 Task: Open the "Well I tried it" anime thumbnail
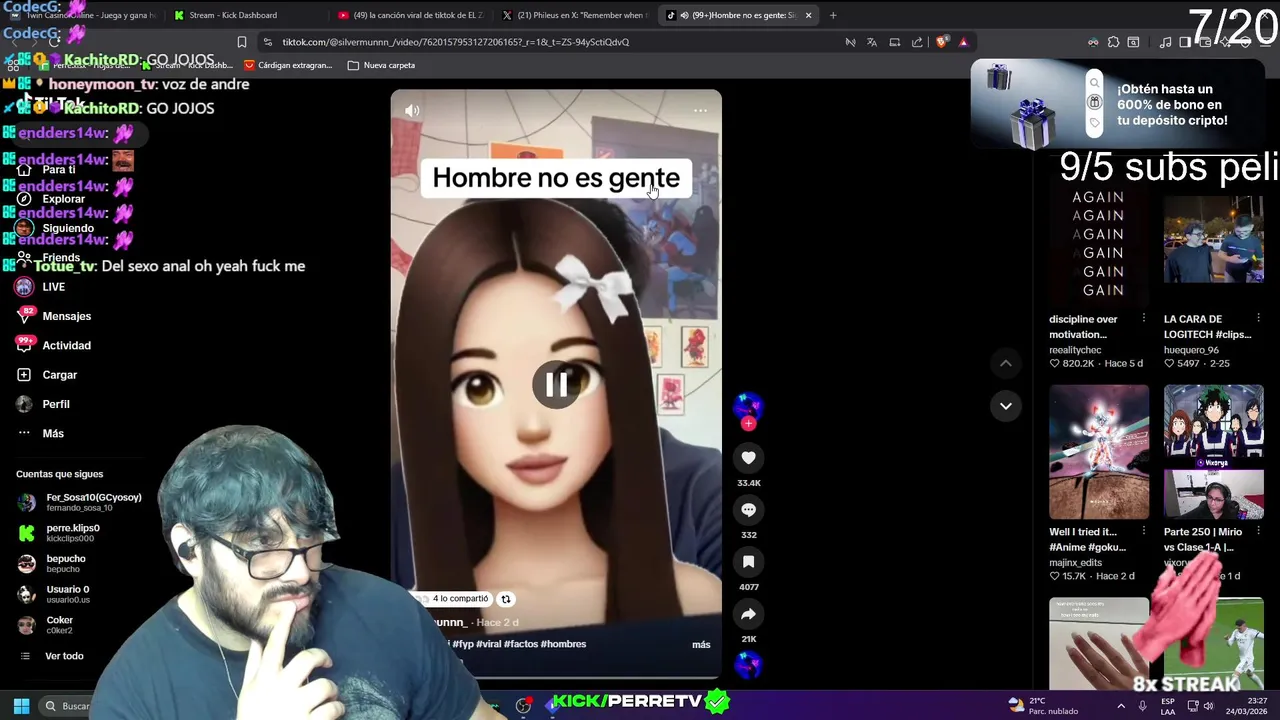tap(1099, 452)
